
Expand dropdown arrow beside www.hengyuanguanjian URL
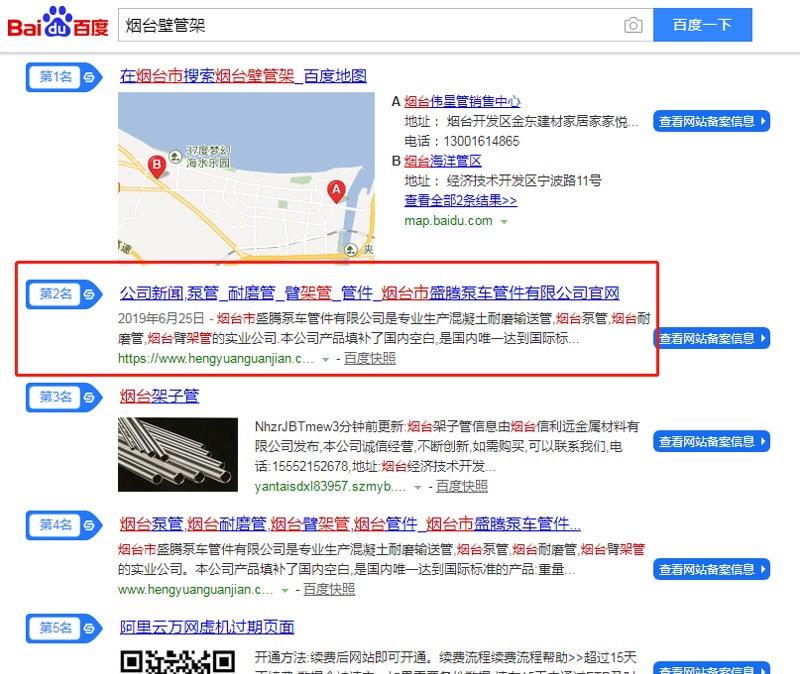[x=285, y=591]
